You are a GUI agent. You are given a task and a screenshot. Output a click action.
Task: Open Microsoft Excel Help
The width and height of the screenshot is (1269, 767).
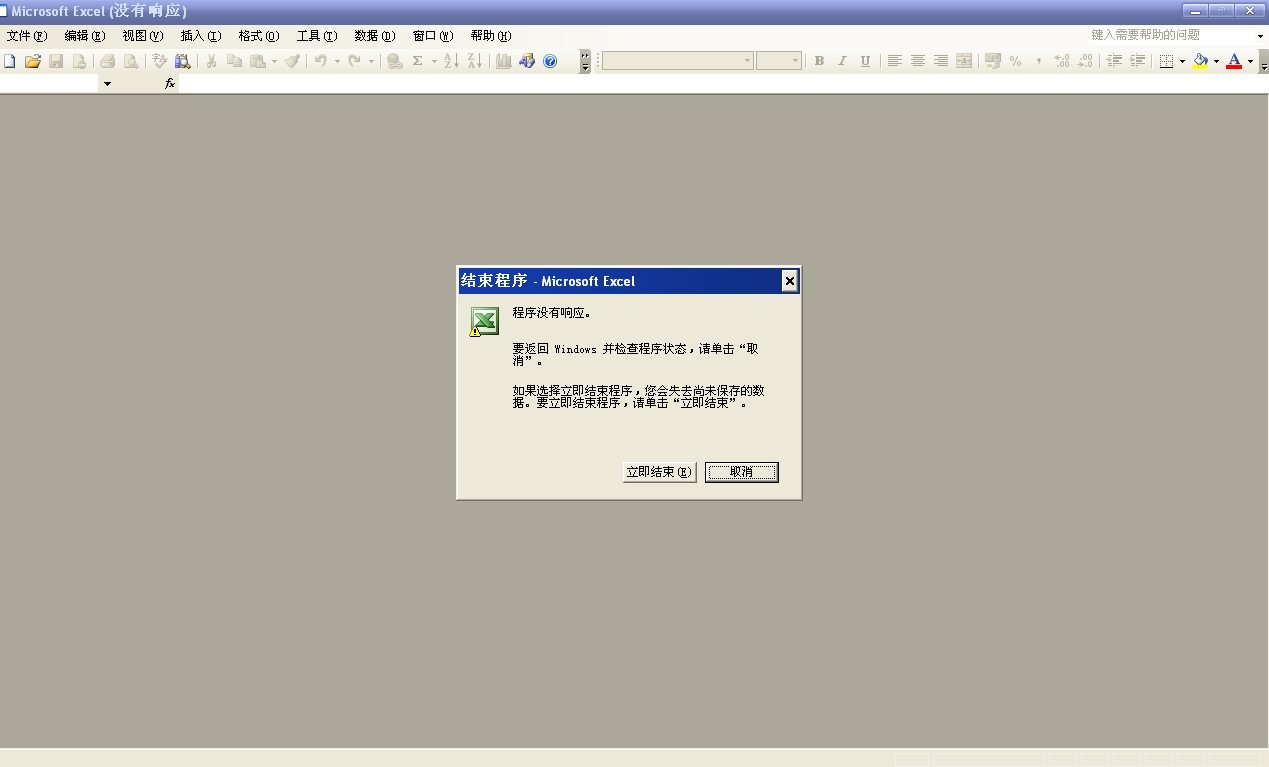[551, 60]
